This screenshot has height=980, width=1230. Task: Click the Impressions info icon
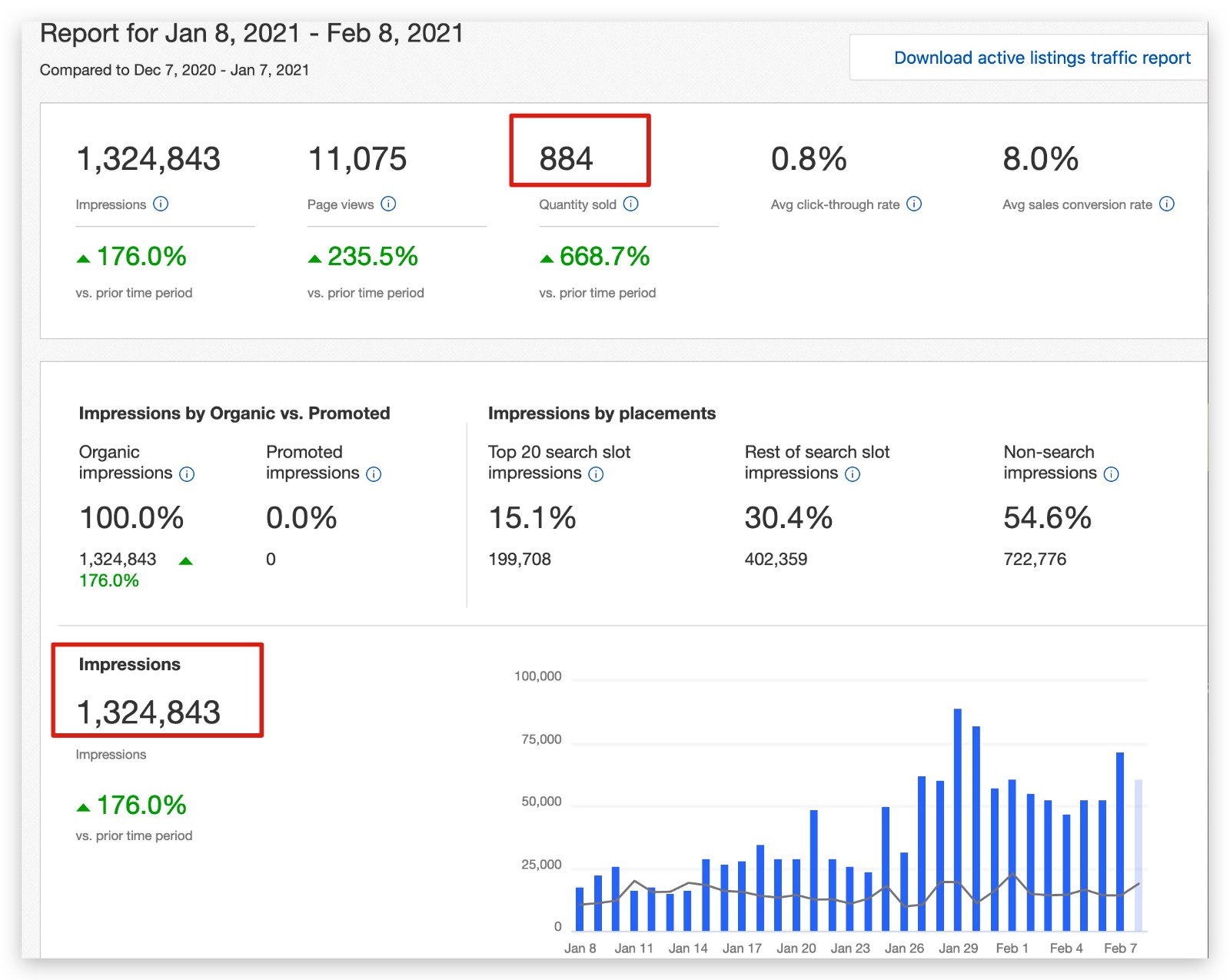point(161,204)
